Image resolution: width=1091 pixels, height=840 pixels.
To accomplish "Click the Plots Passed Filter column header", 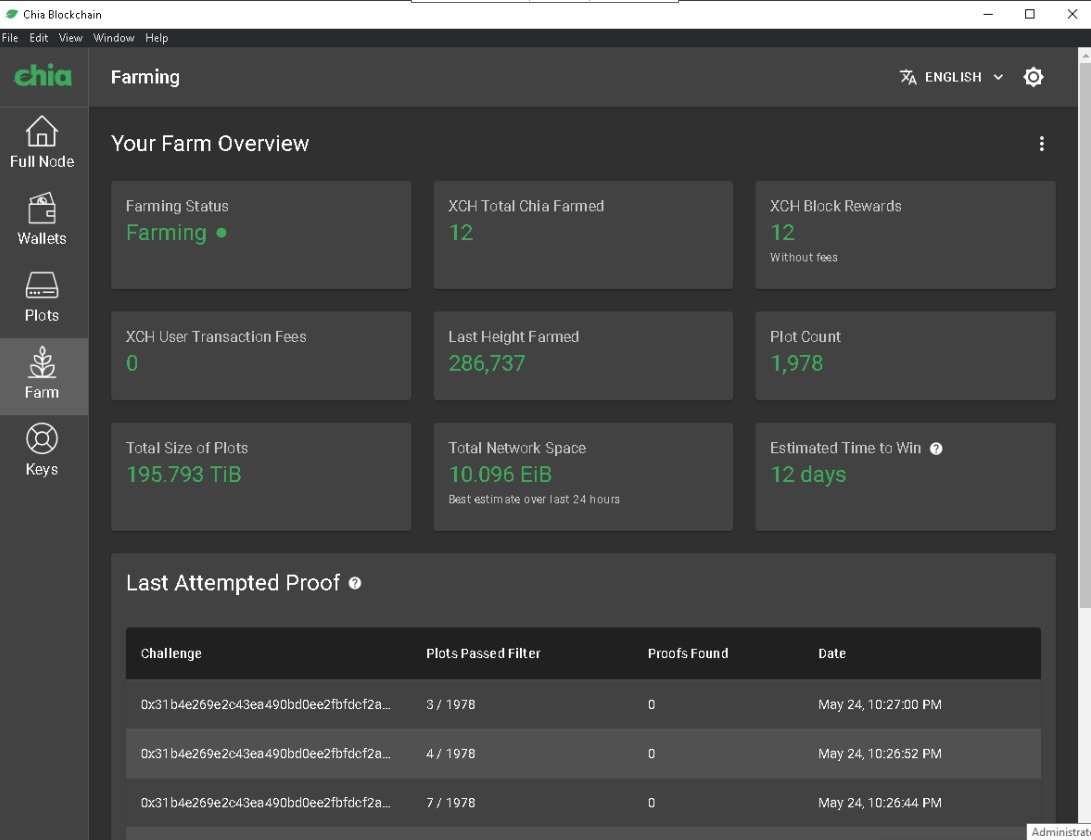I will click(483, 653).
